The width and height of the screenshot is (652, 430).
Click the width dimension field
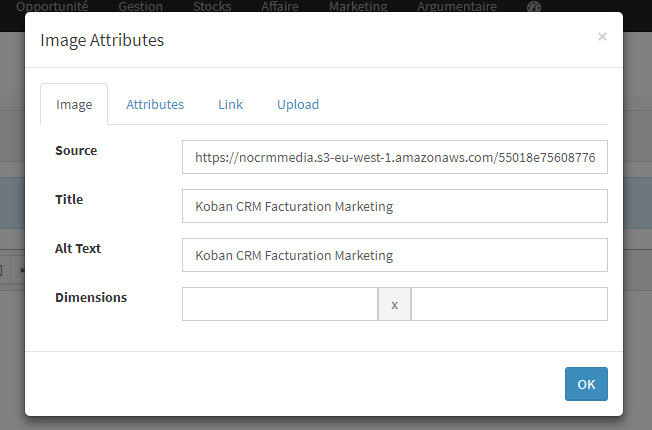280,304
